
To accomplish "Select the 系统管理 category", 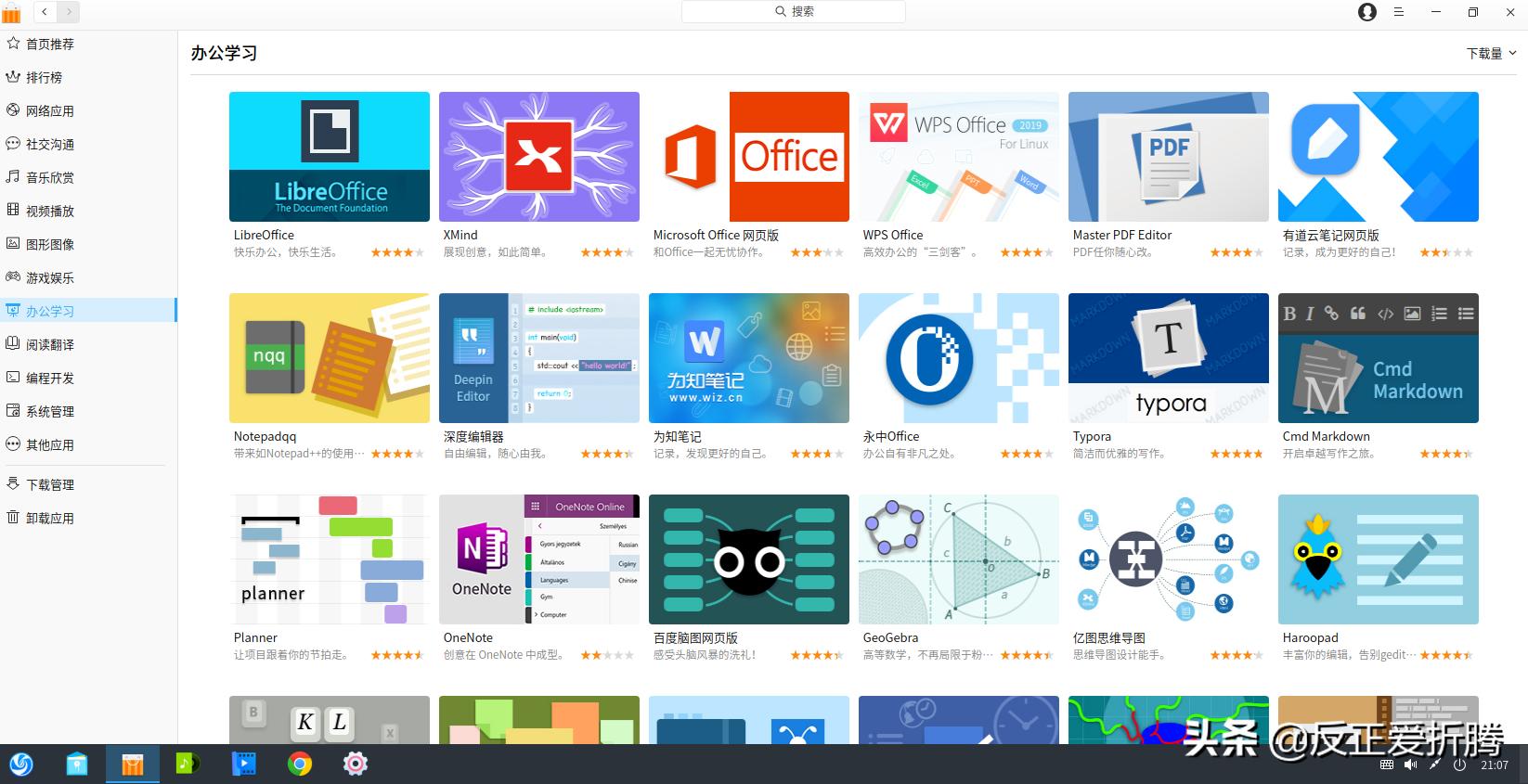I will 88,411.
